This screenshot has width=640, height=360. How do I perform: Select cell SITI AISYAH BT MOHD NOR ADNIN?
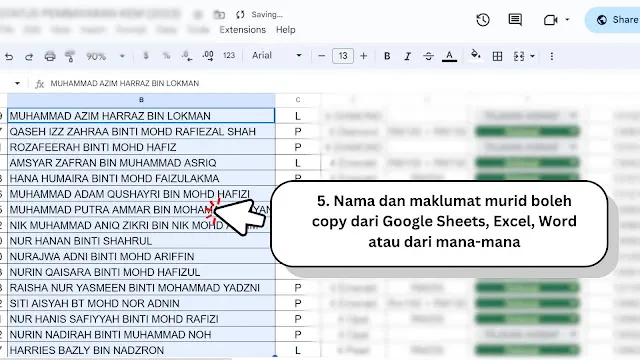pos(141,303)
